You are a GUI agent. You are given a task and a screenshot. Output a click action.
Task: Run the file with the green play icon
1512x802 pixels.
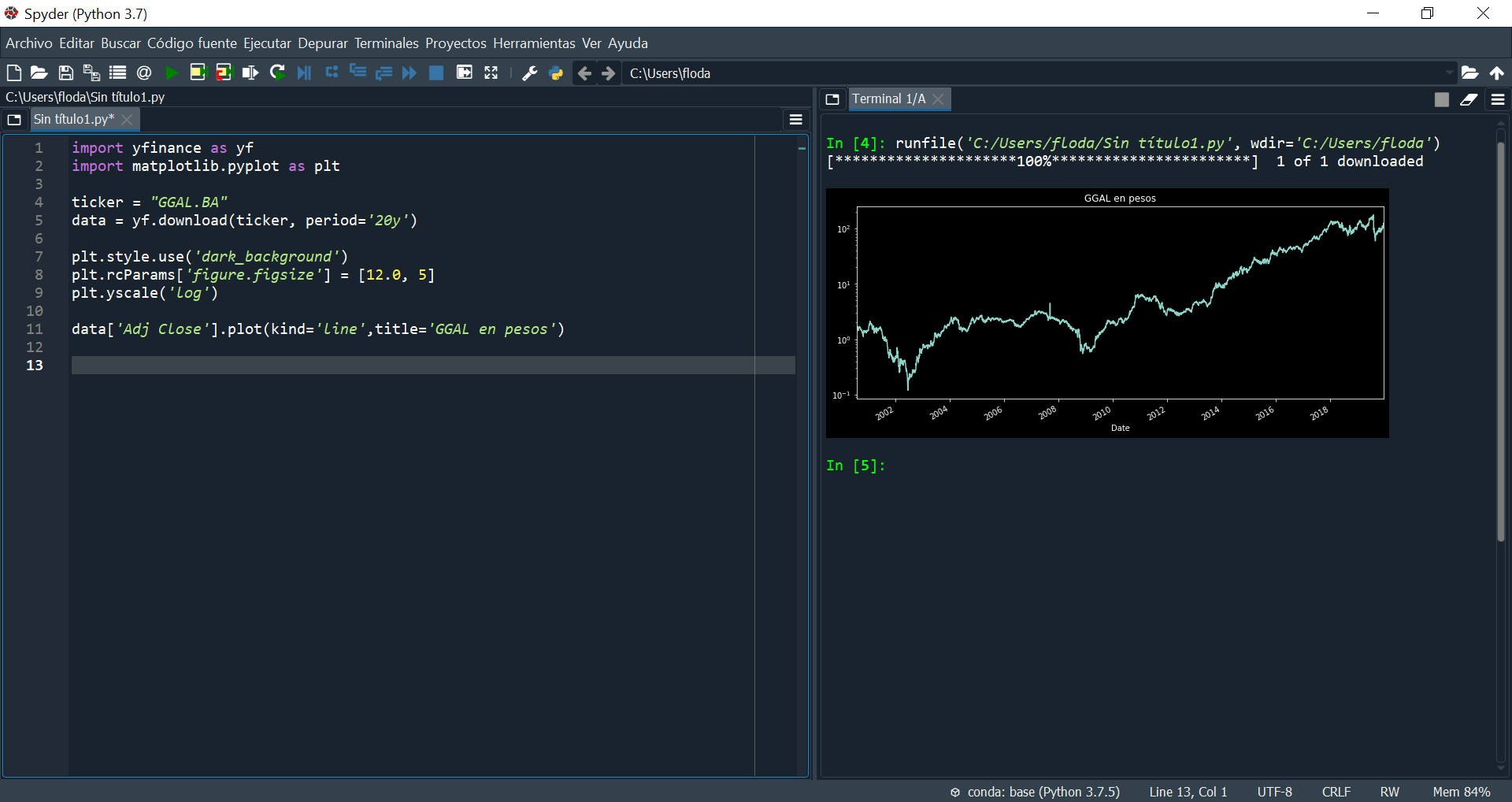click(172, 73)
